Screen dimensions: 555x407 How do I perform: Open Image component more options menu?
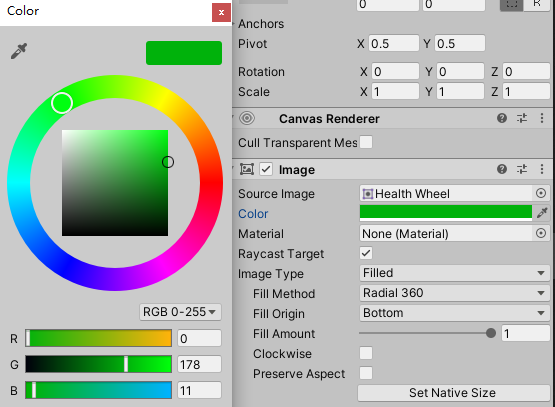tap(542, 169)
